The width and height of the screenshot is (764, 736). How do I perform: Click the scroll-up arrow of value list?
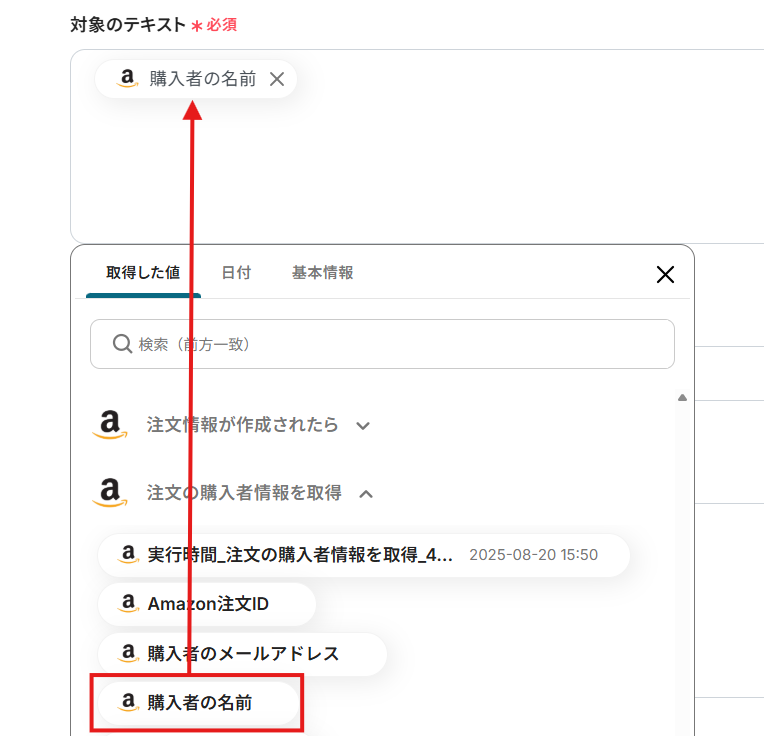(682, 397)
